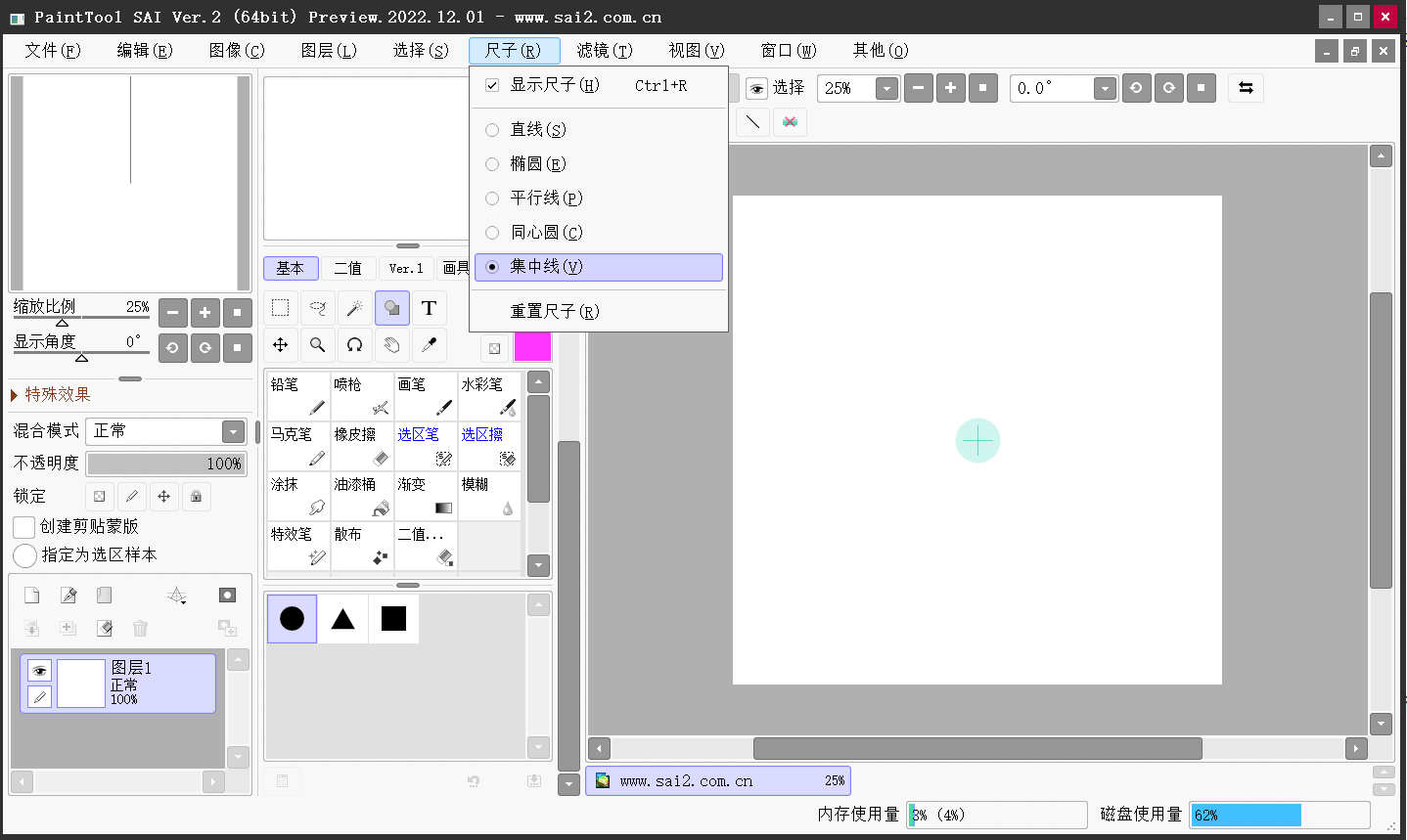Image resolution: width=1407 pixels, height=840 pixels.
Task: Select 同心圆 ruler option
Action: point(599,233)
